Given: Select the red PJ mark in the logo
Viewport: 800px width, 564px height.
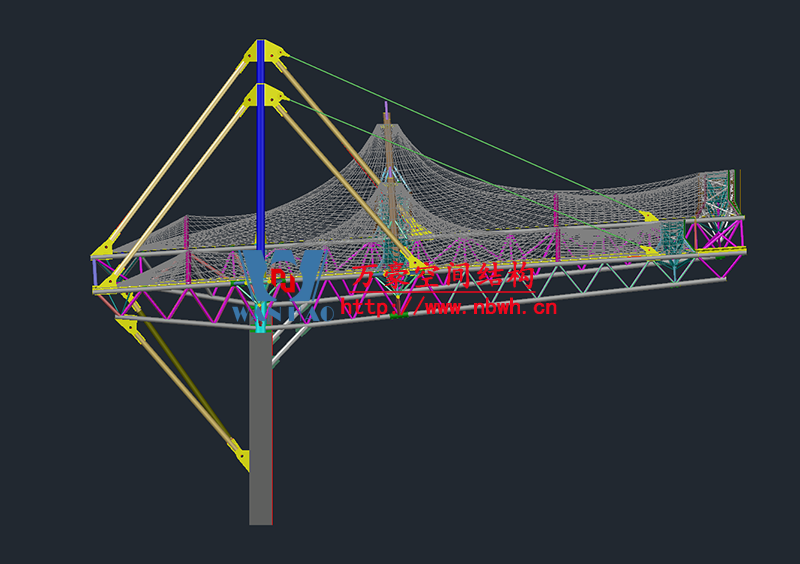Looking at the screenshot, I should click(x=283, y=281).
